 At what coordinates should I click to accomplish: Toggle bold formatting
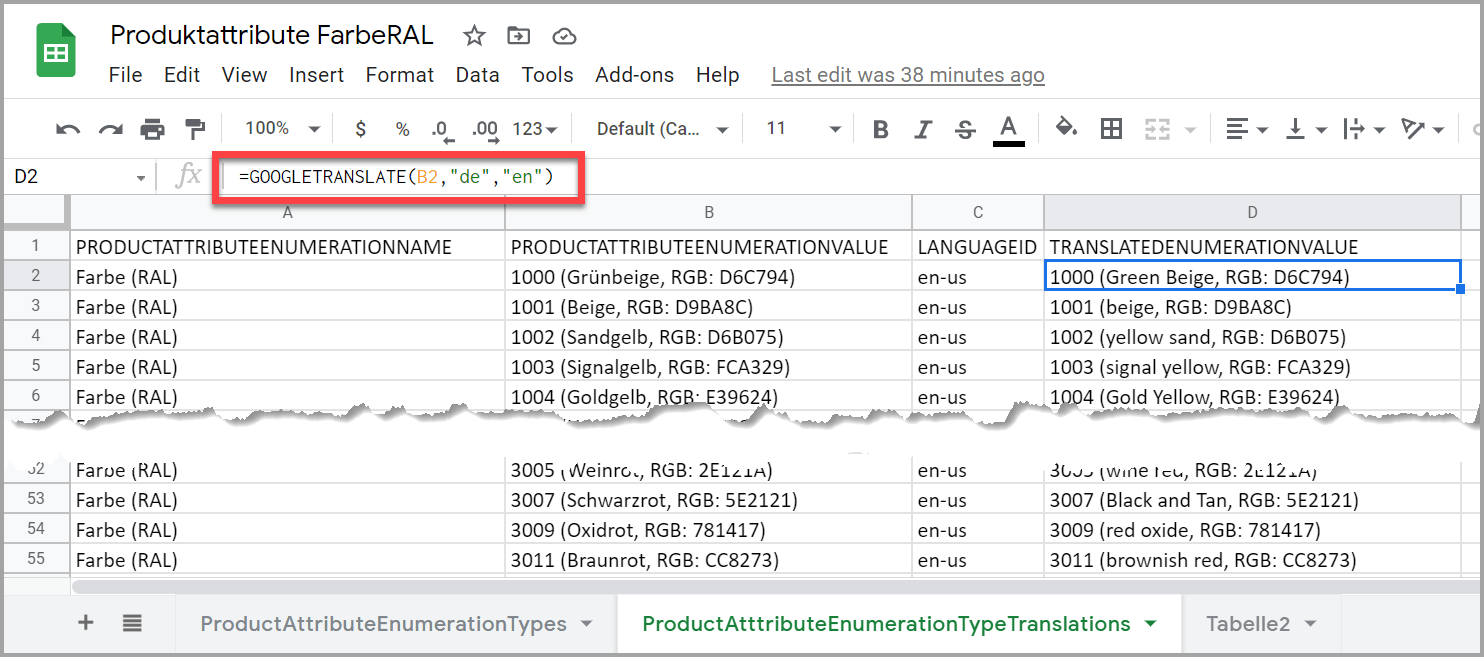(x=881, y=129)
